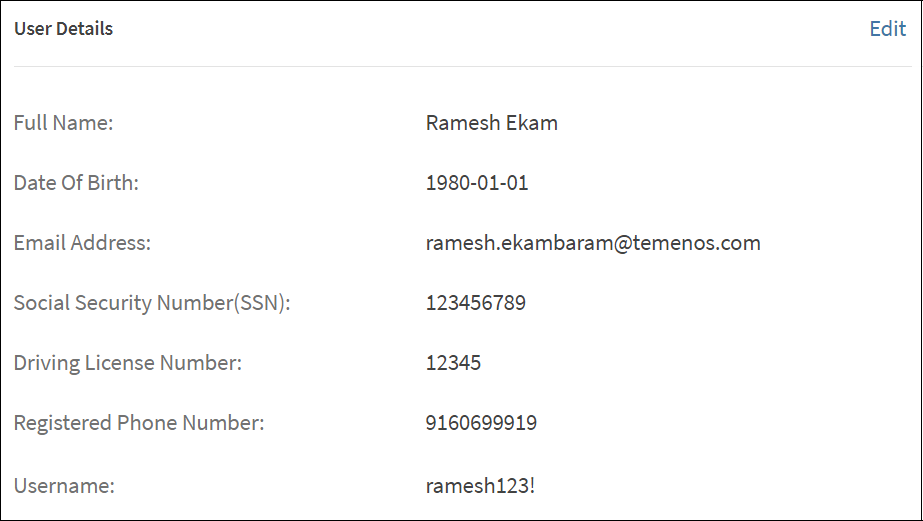This screenshot has height=521, width=923.
Task: Click the phone number 9160699919
Action: click(481, 423)
